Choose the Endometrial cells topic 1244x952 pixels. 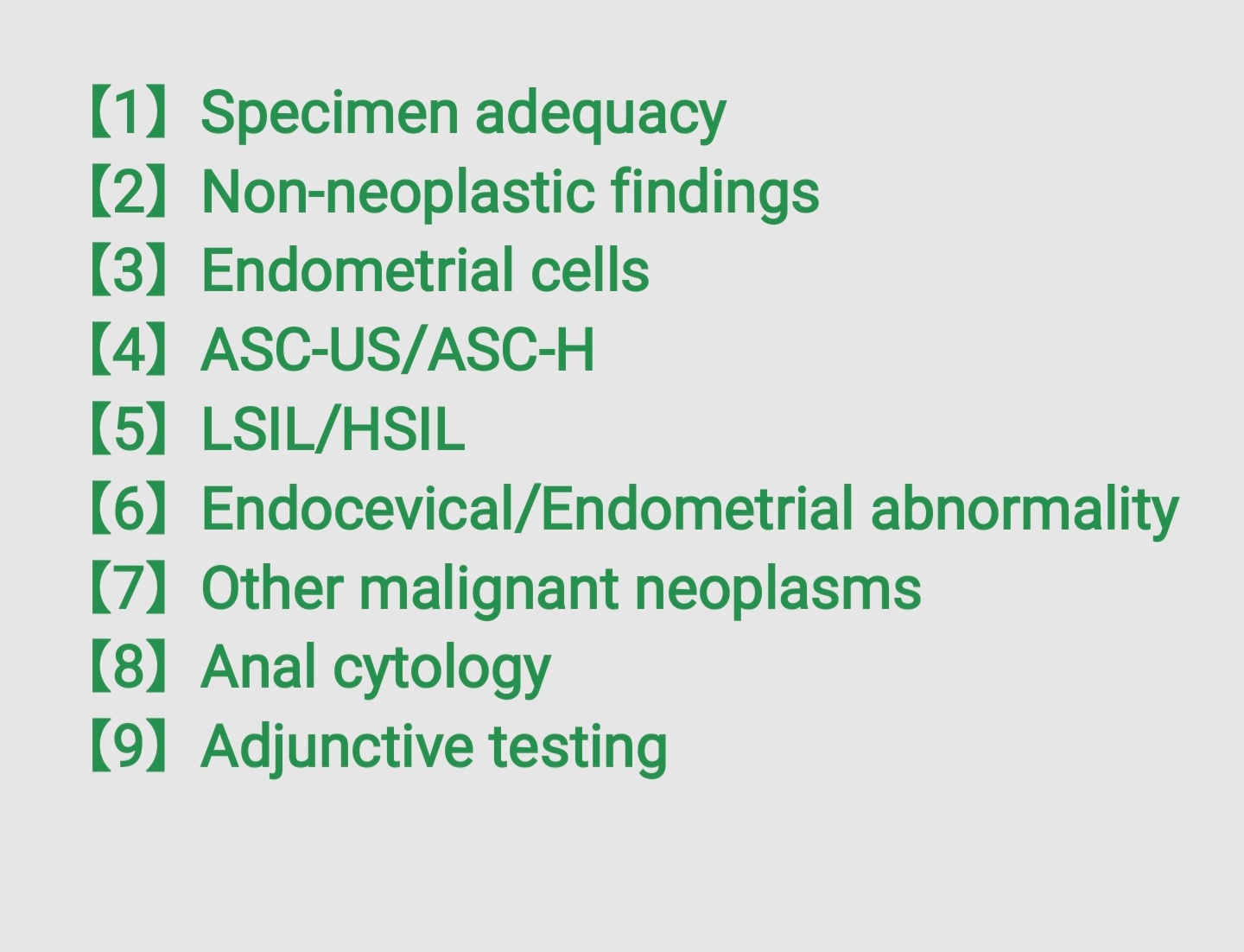(425, 271)
